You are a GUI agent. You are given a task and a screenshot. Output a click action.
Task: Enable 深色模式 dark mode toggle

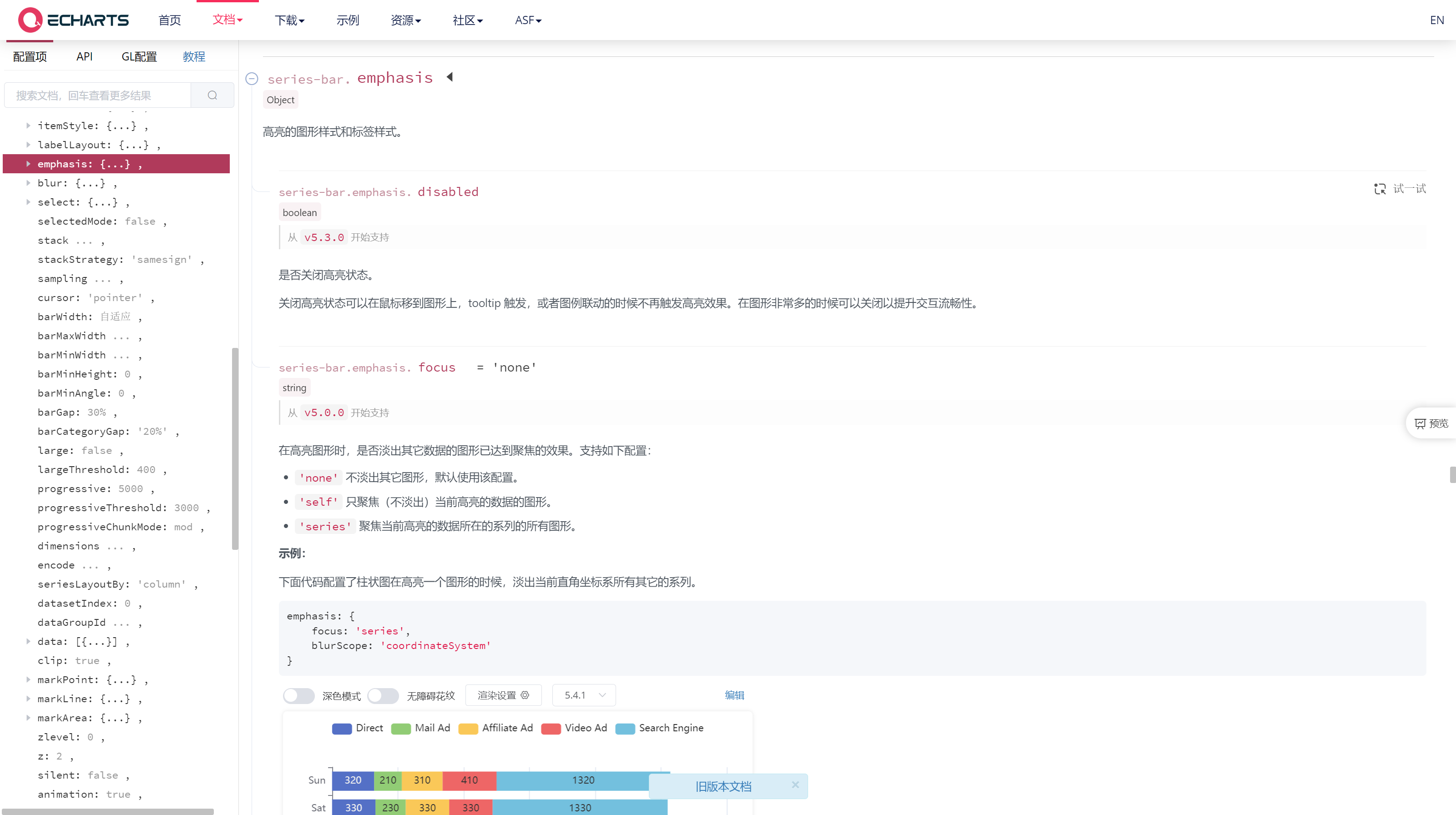coord(299,696)
